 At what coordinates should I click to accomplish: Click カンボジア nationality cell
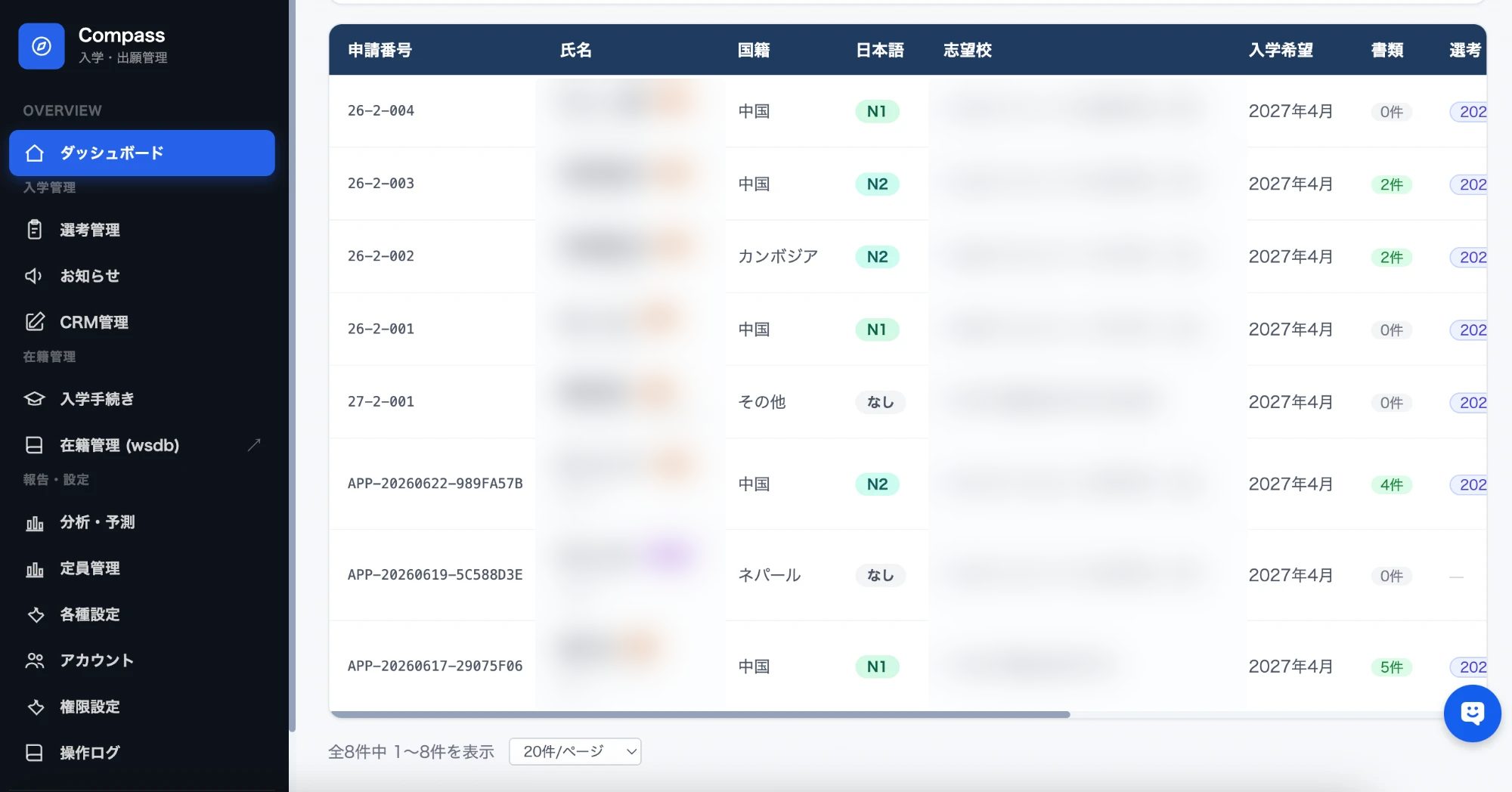pos(778,257)
